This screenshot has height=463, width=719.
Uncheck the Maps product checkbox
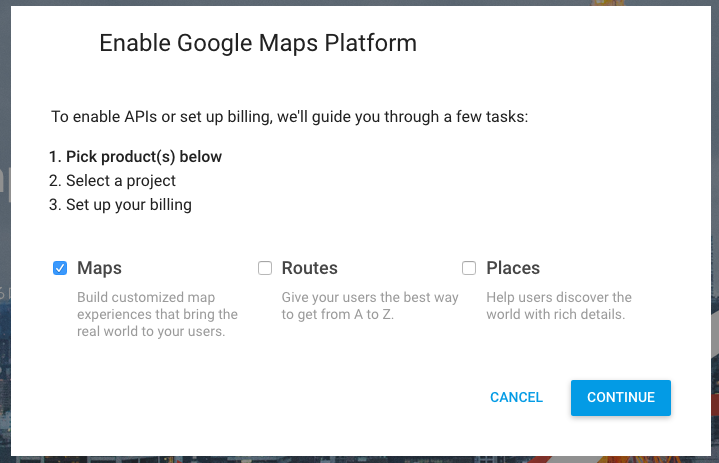[x=60, y=268]
